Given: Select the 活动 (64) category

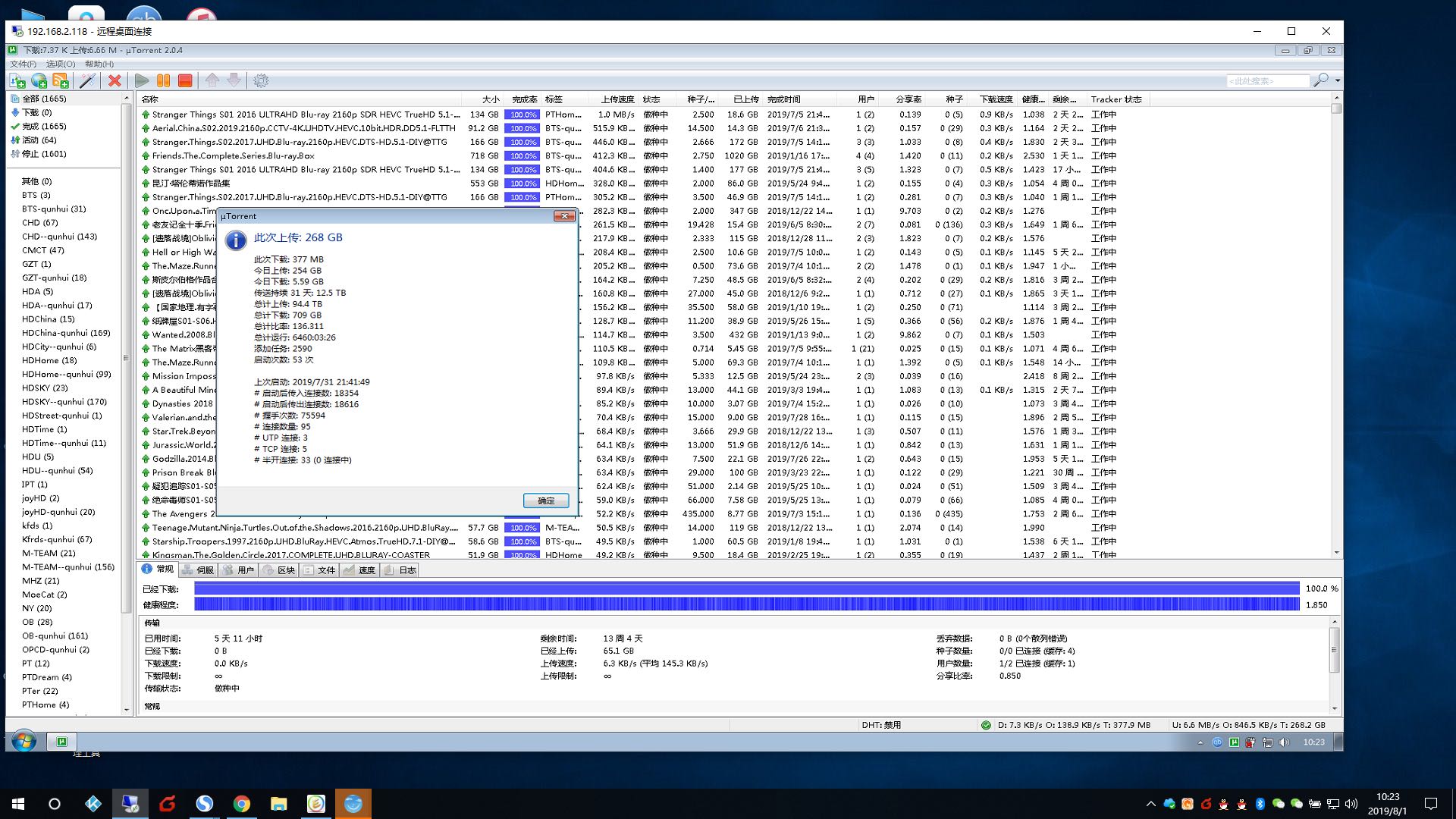Looking at the screenshot, I should tap(39, 140).
